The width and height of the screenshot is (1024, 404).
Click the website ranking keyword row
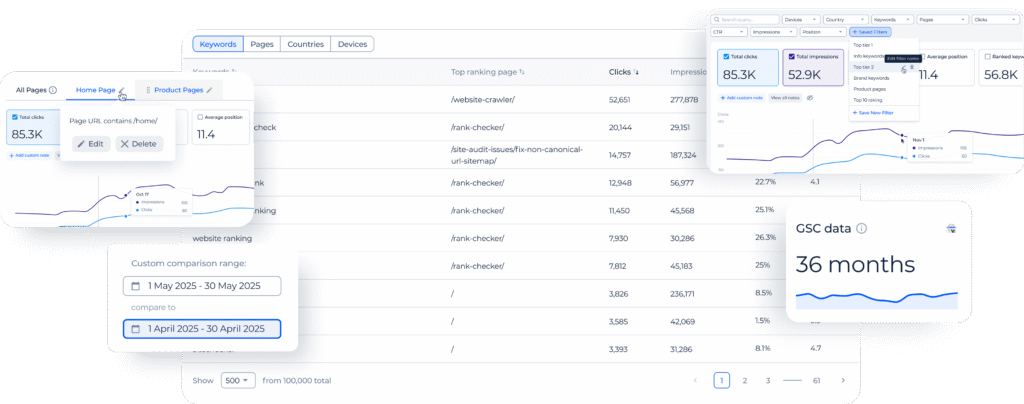pos(222,238)
